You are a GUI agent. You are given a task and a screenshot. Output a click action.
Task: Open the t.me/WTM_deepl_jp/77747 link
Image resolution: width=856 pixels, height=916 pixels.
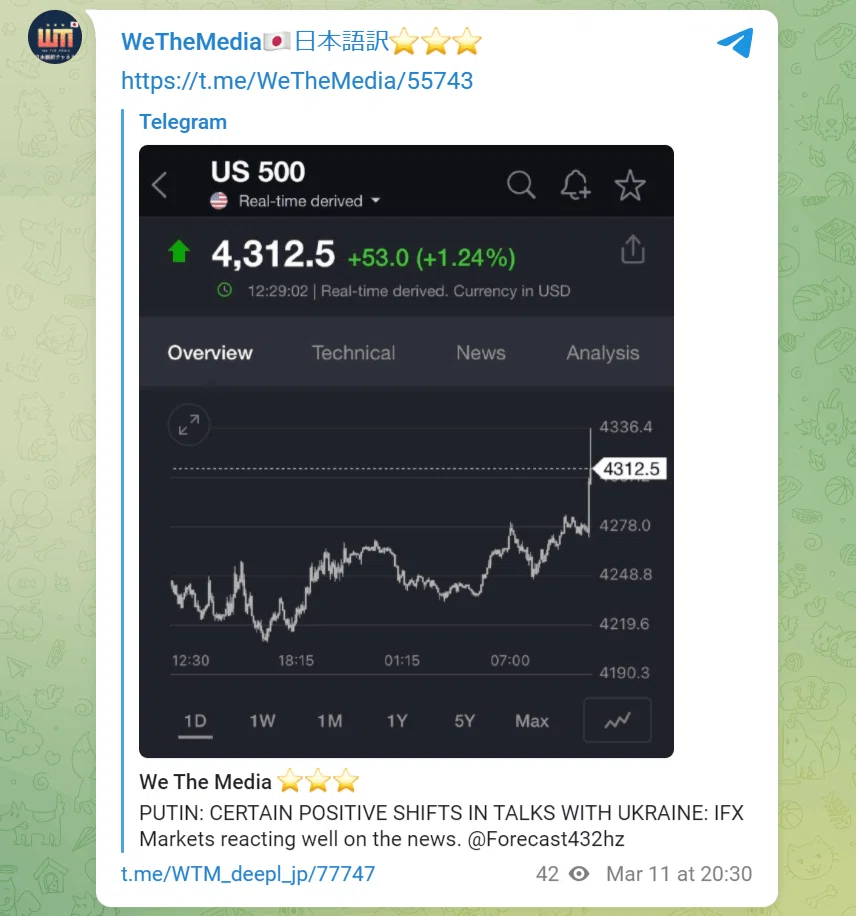(248, 874)
